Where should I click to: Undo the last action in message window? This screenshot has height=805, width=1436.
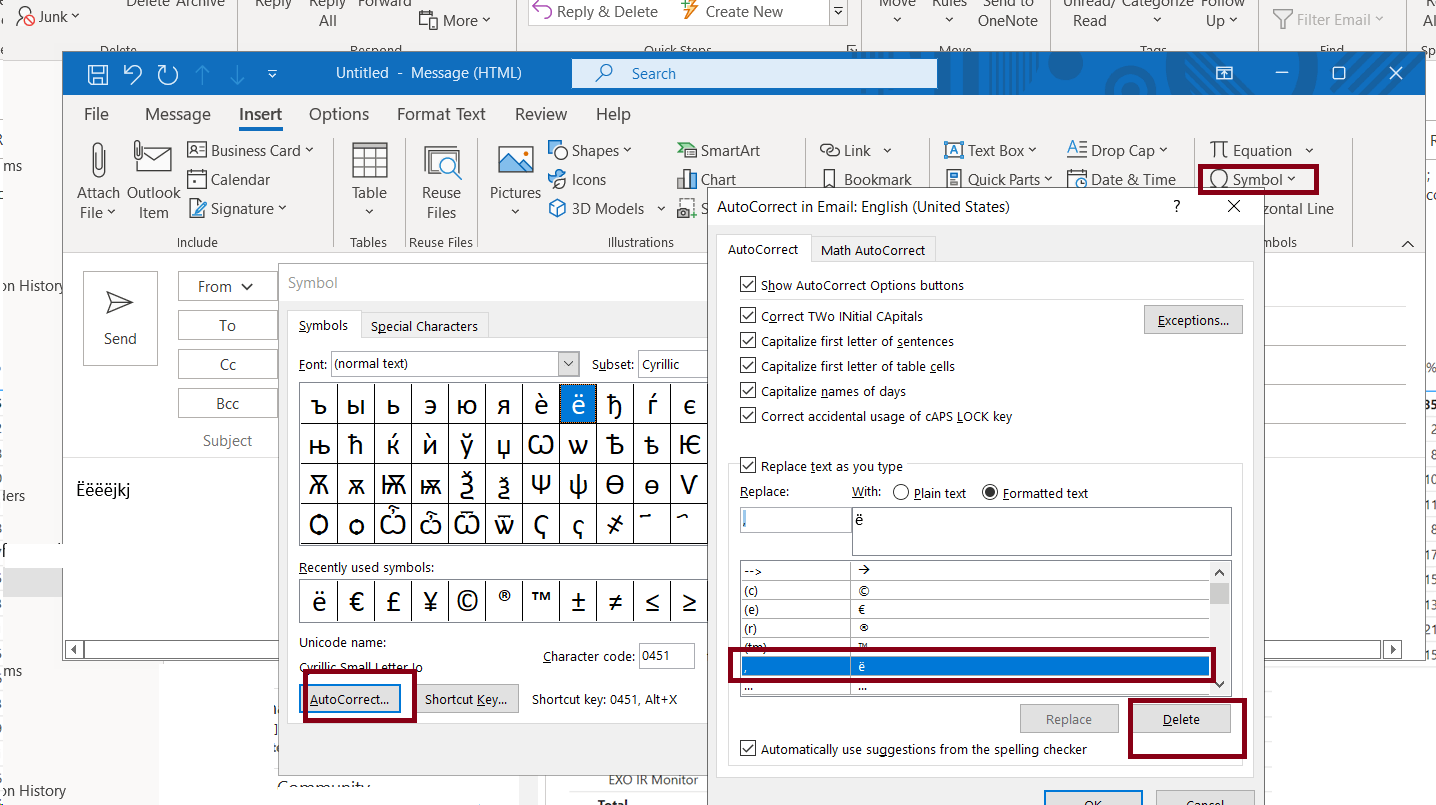tap(133, 74)
